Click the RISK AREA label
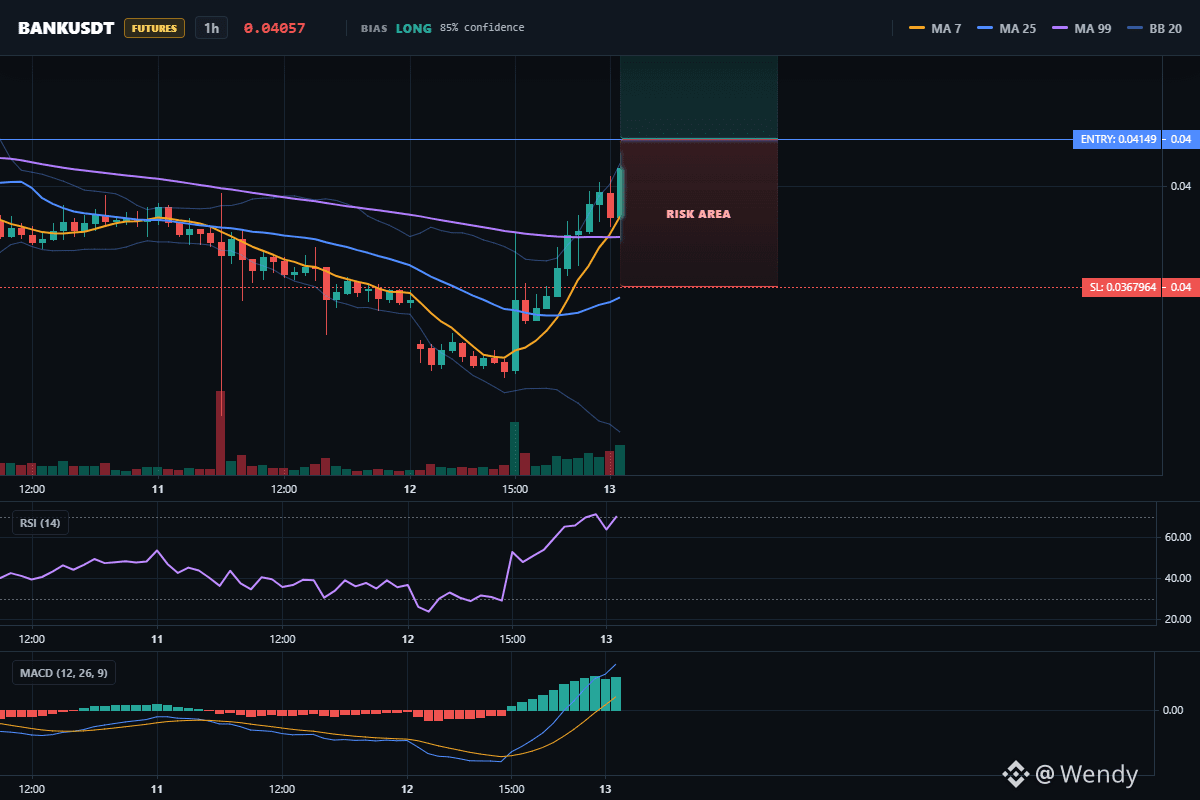The width and height of the screenshot is (1200, 800). tap(698, 214)
